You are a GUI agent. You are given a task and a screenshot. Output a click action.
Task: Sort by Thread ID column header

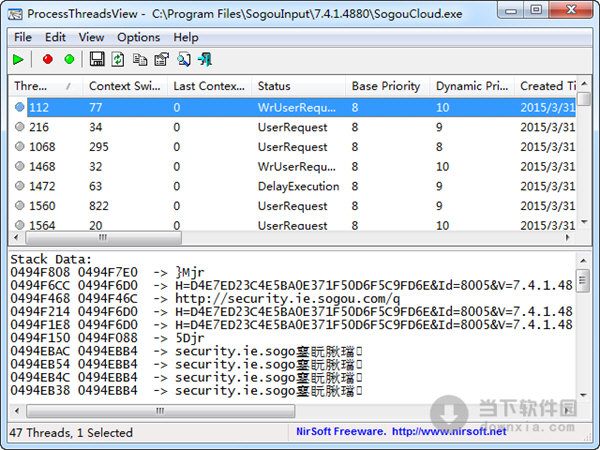pos(46,86)
